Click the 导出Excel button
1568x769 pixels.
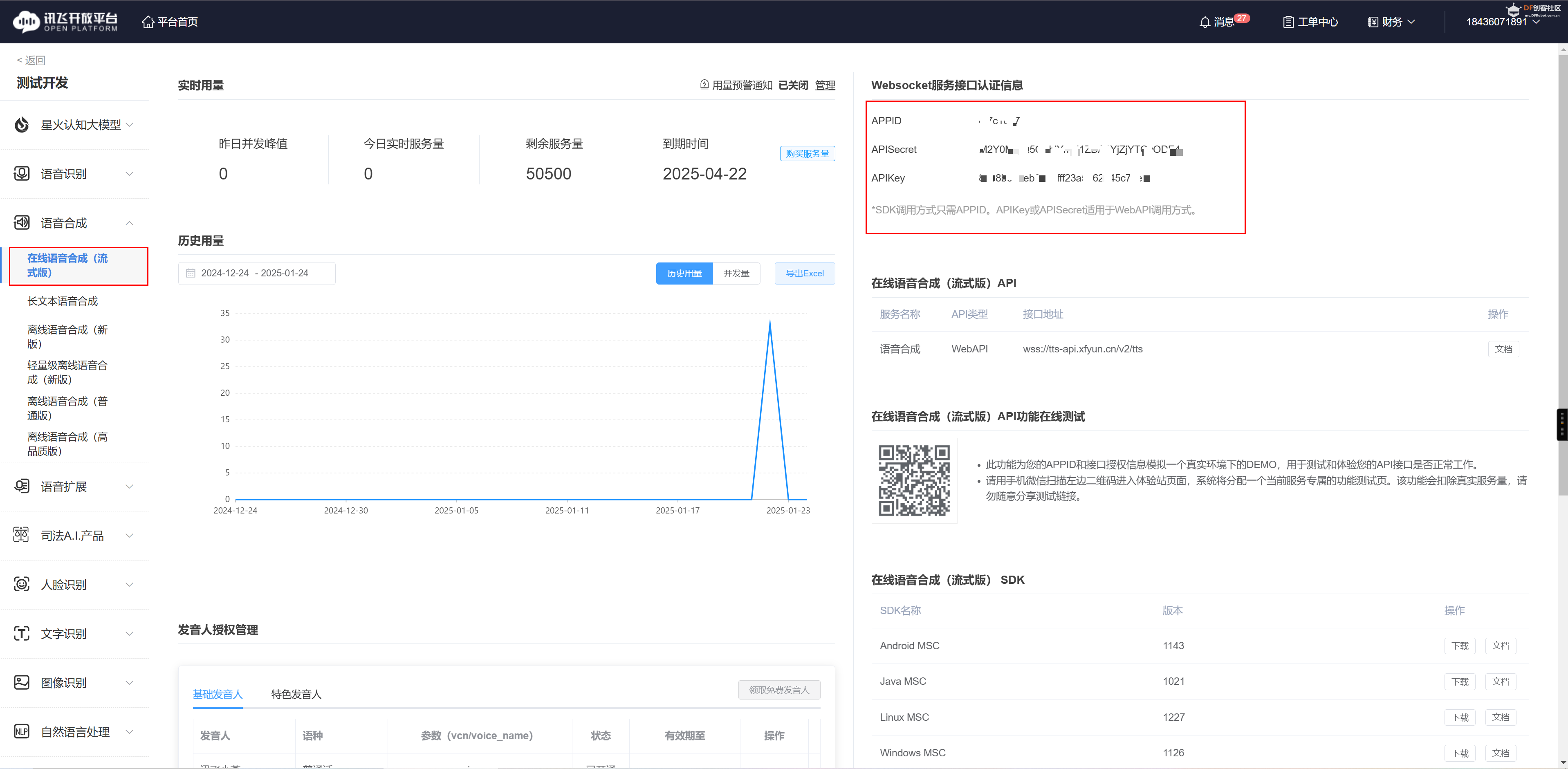pos(805,274)
